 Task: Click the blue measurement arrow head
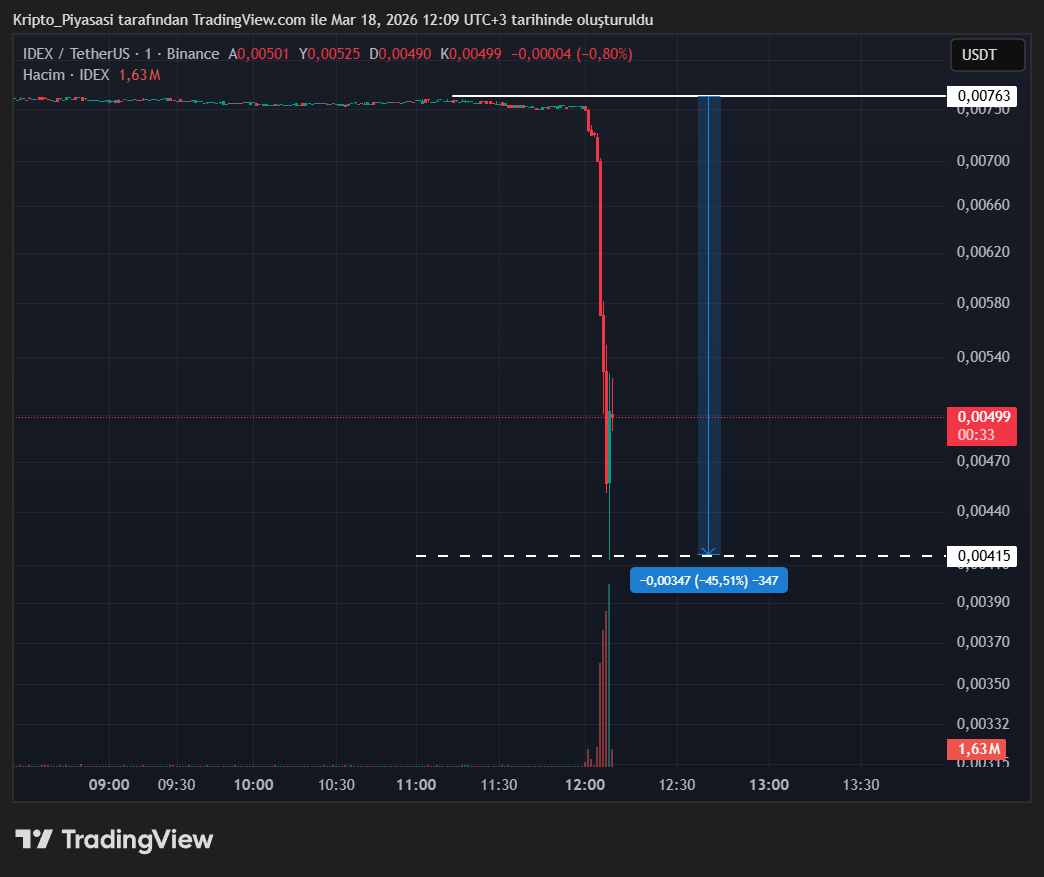(x=708, y=550)
